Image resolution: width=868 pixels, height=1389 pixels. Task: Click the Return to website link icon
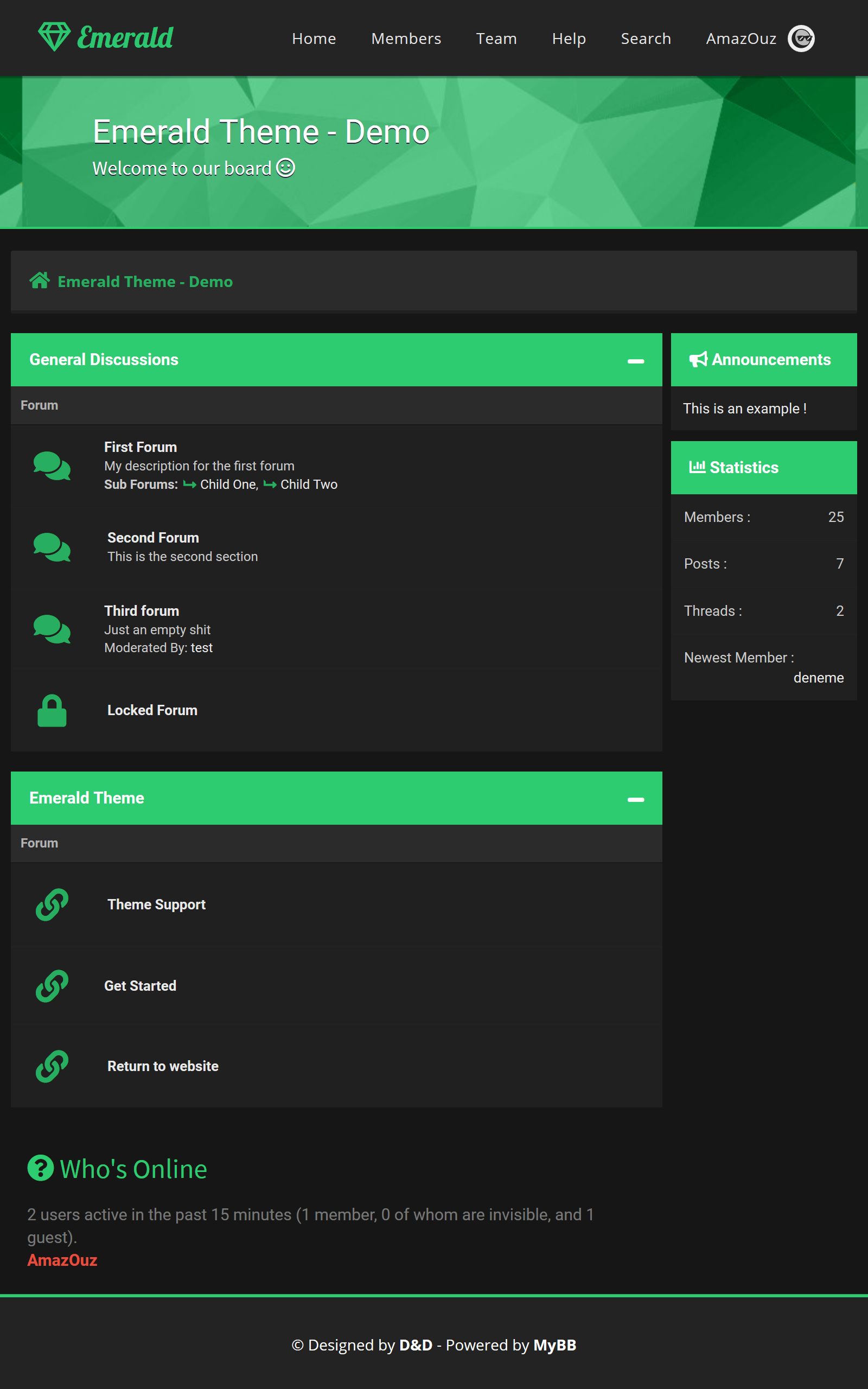52,1066
